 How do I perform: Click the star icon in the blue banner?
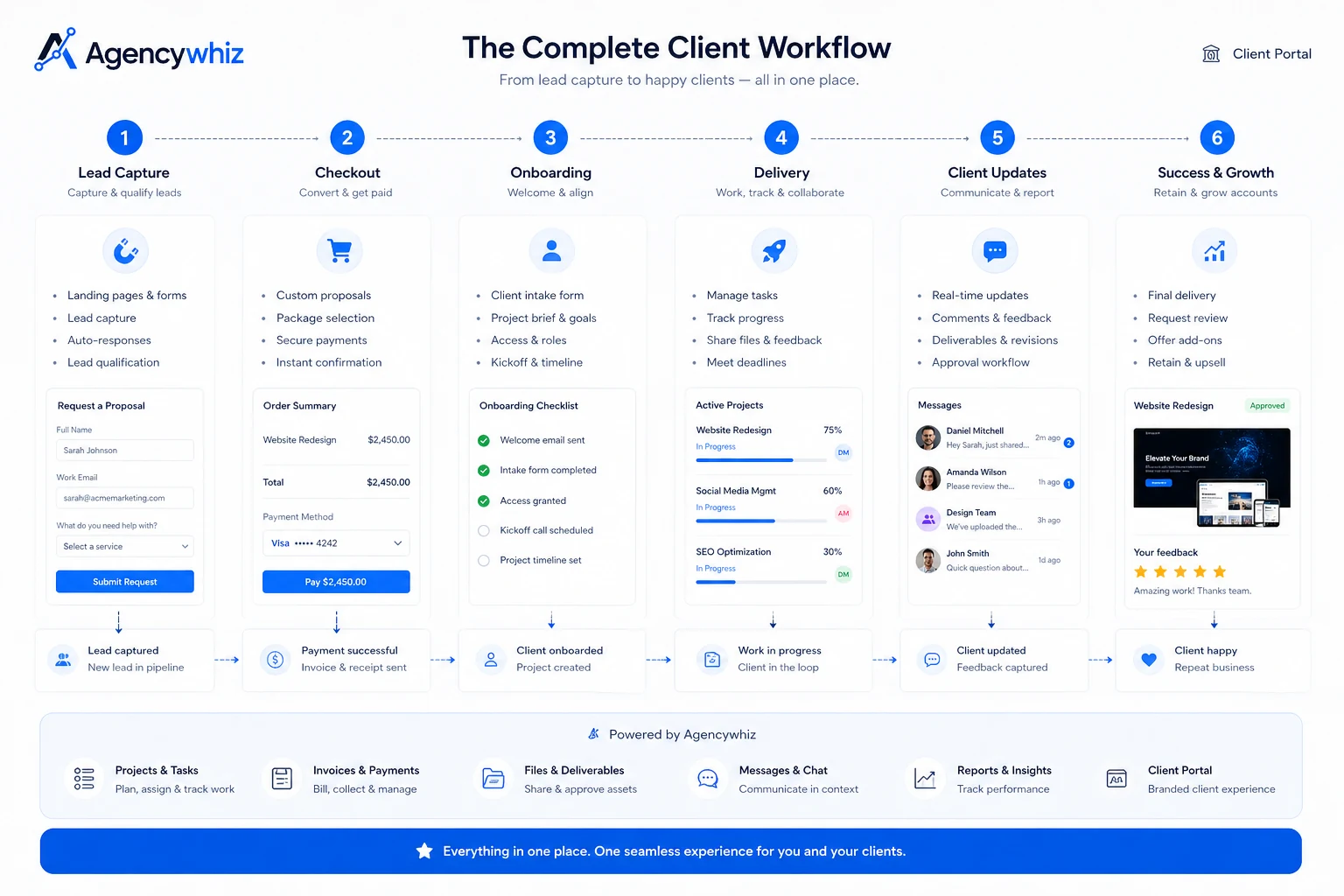pos(424,850)
